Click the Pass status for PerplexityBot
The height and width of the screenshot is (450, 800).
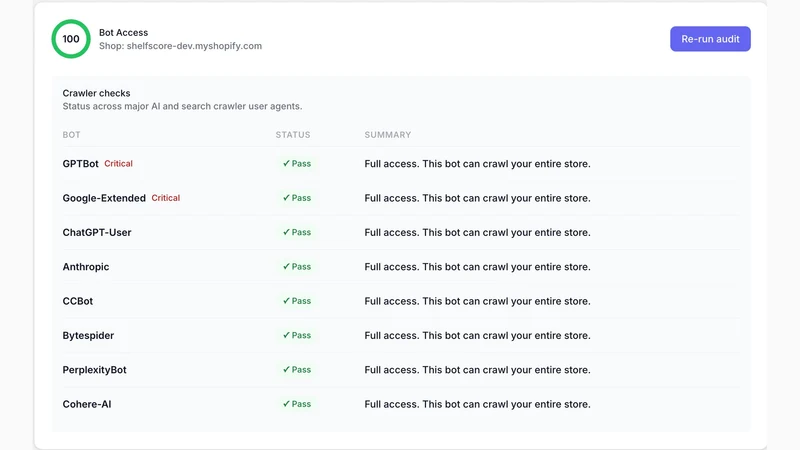pyautogui.click(x=297, y=370)
